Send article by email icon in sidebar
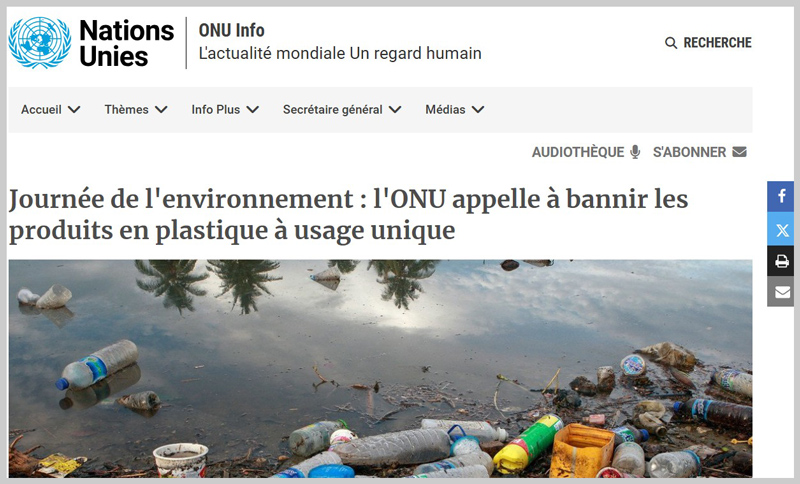 pyautogui.click(x=781, y=292)
